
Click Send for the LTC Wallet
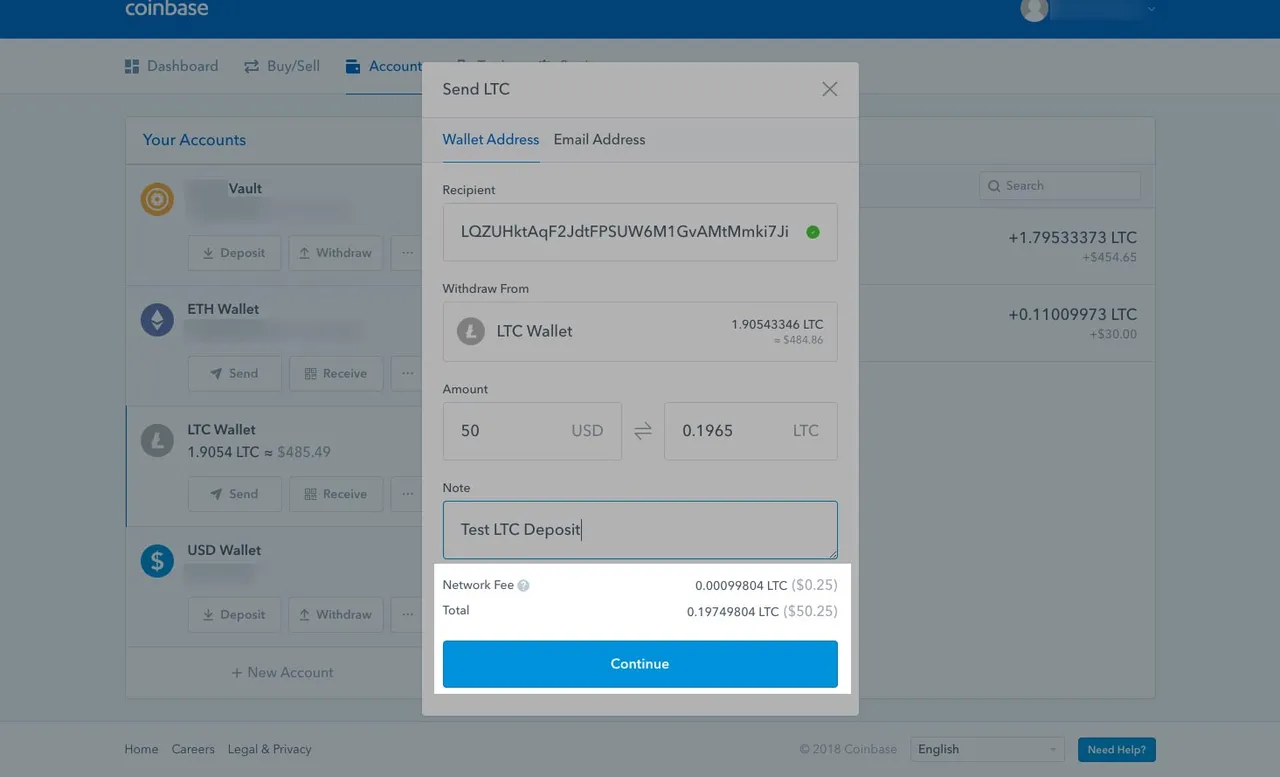pos(234,494)
